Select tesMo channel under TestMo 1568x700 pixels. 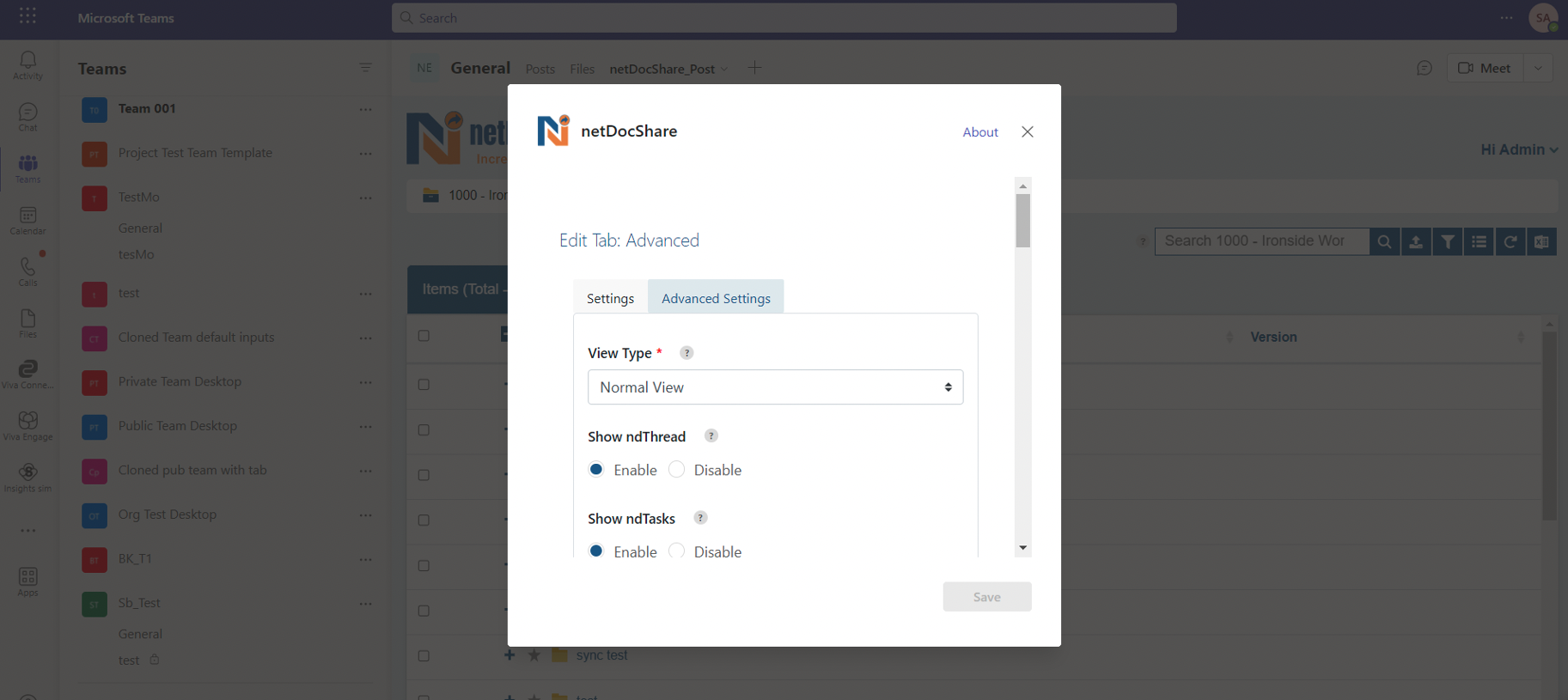pyautogui.click(x=137, y=255)
